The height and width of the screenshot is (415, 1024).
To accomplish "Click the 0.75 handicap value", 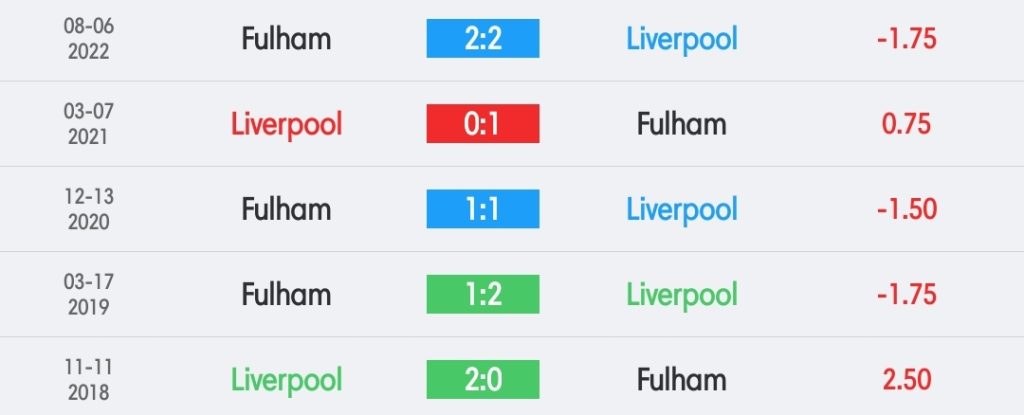I will point(906,124).
